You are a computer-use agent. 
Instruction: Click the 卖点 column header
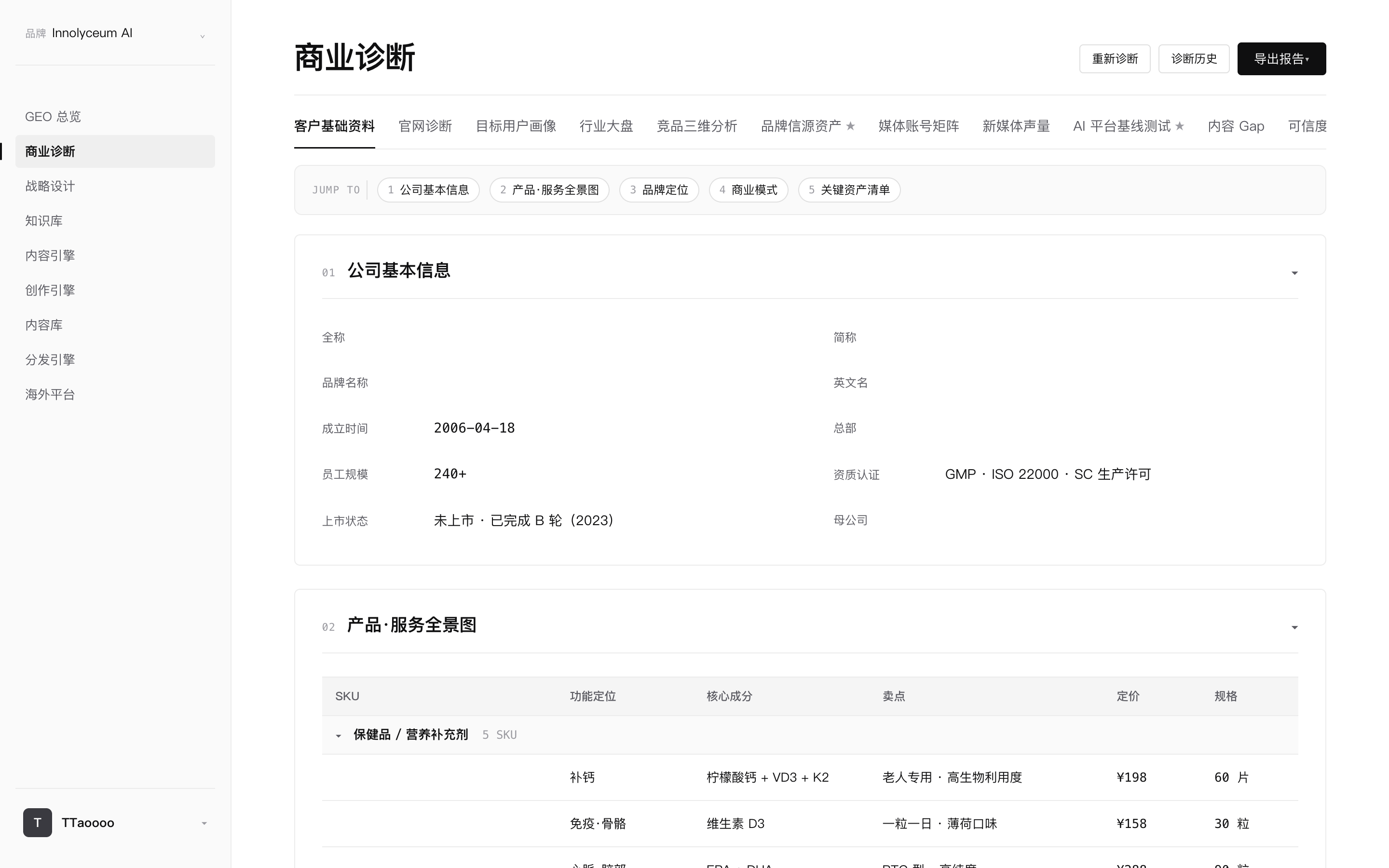(894, 696)
